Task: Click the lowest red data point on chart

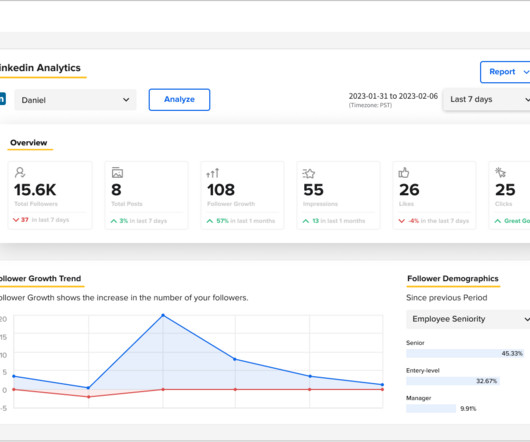Action: (x=89, y=397)
